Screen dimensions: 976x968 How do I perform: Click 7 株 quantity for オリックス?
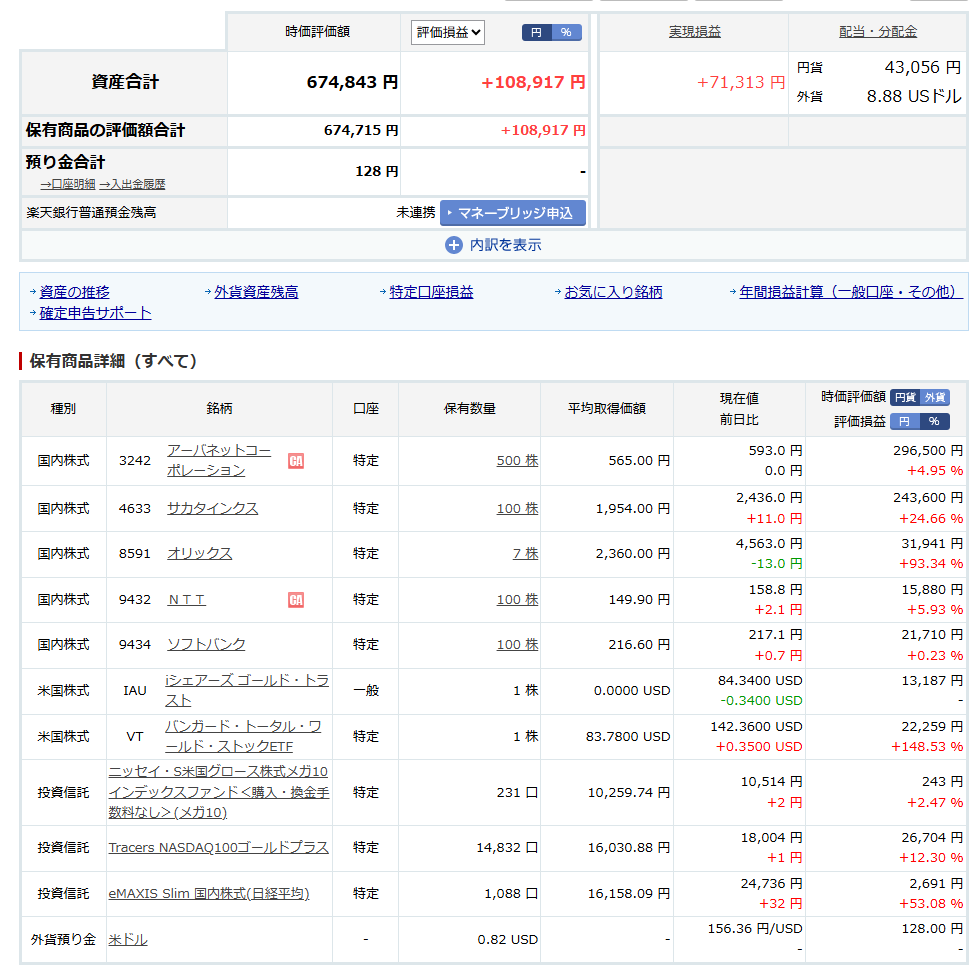[525, 553]
